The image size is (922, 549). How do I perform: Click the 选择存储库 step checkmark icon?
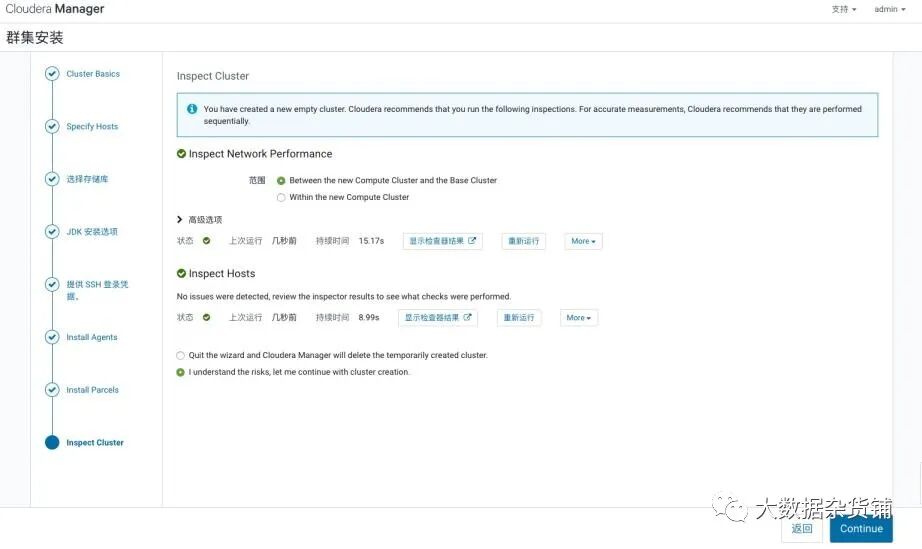(52, 179)
